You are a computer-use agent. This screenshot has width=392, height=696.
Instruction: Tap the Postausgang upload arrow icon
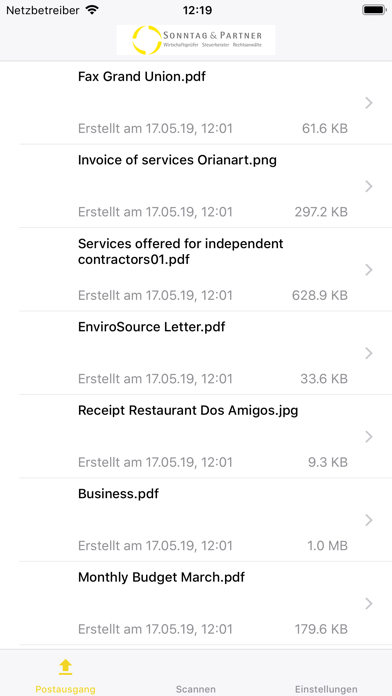pos(65,667)
